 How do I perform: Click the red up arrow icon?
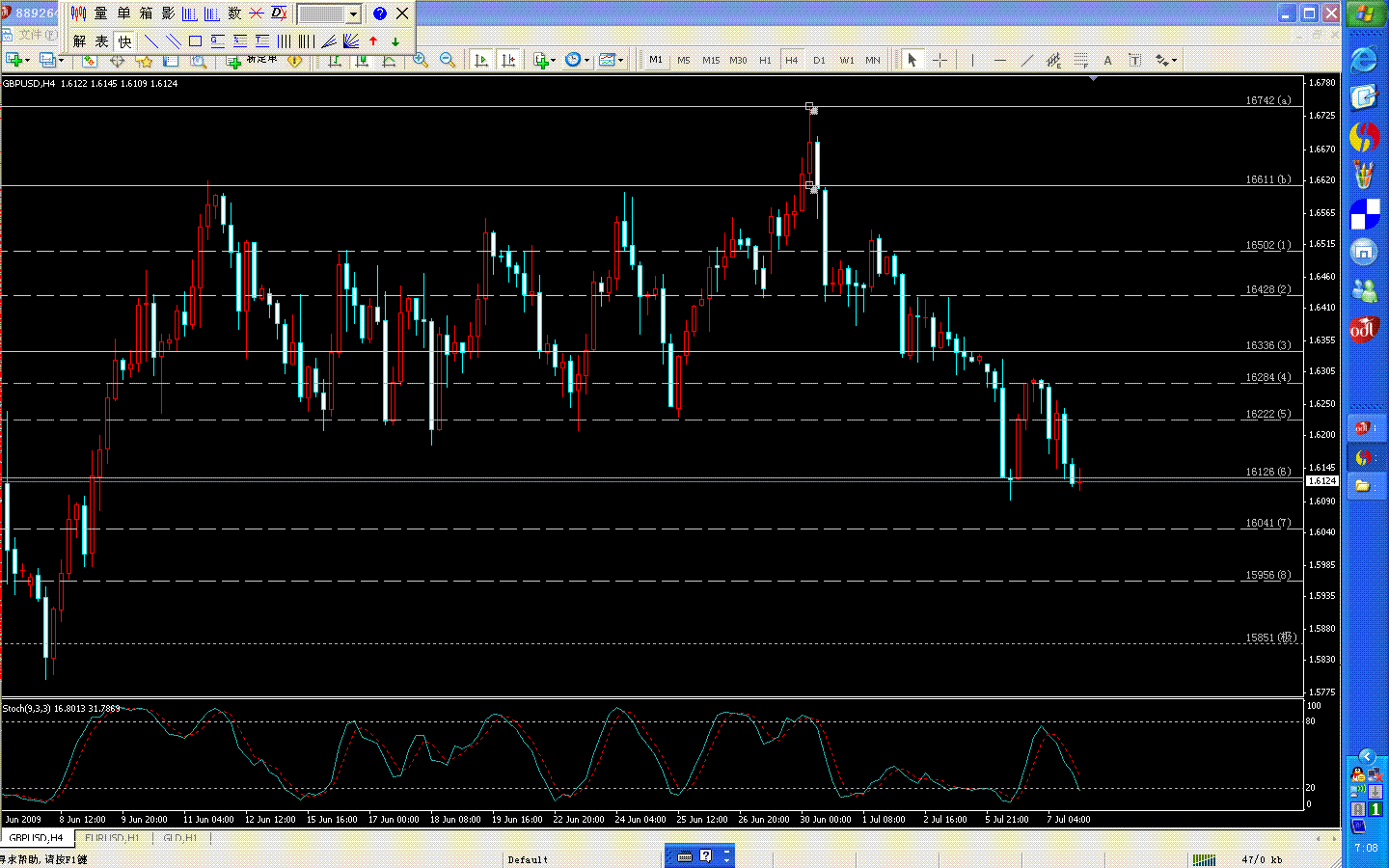pos(373,41)
